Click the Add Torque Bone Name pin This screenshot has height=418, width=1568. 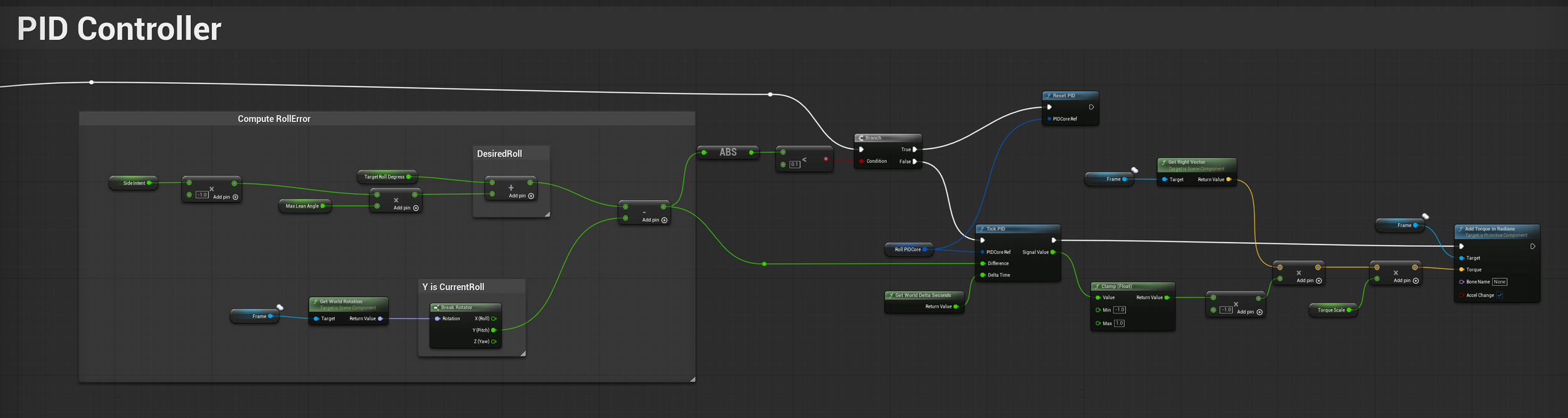[x=1461, y=282]
